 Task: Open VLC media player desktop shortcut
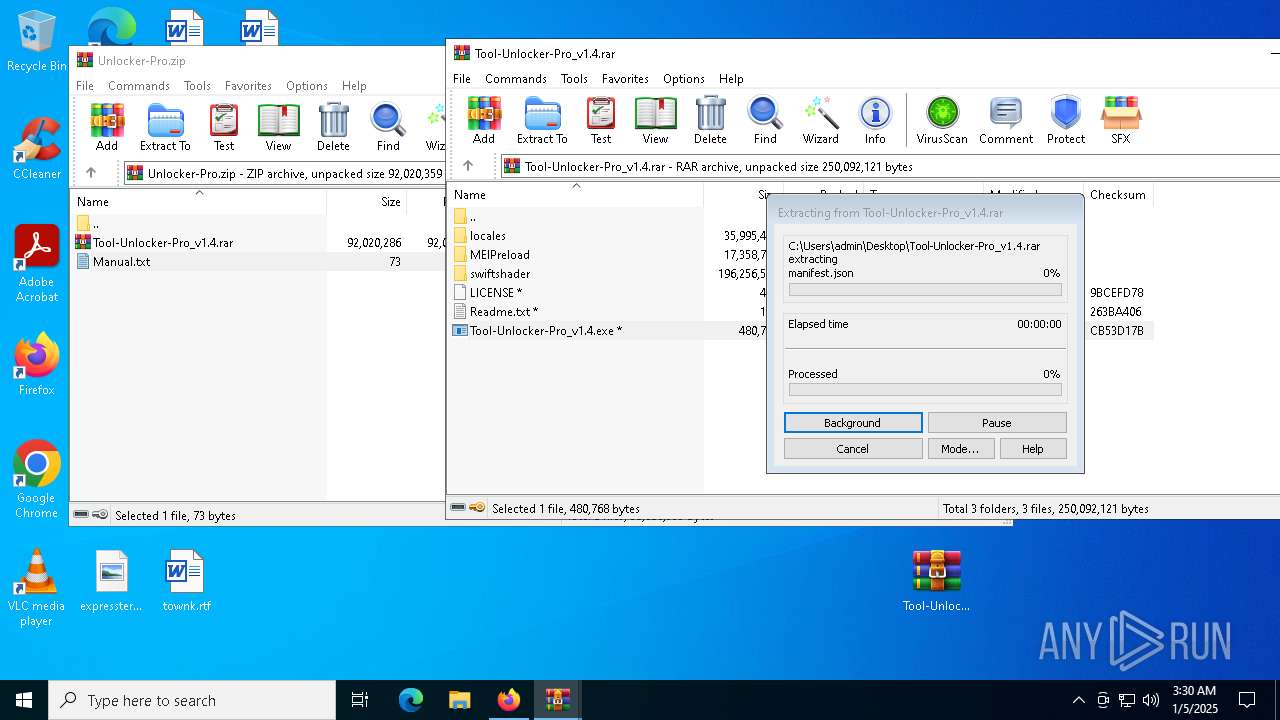(x=36, y=588)
